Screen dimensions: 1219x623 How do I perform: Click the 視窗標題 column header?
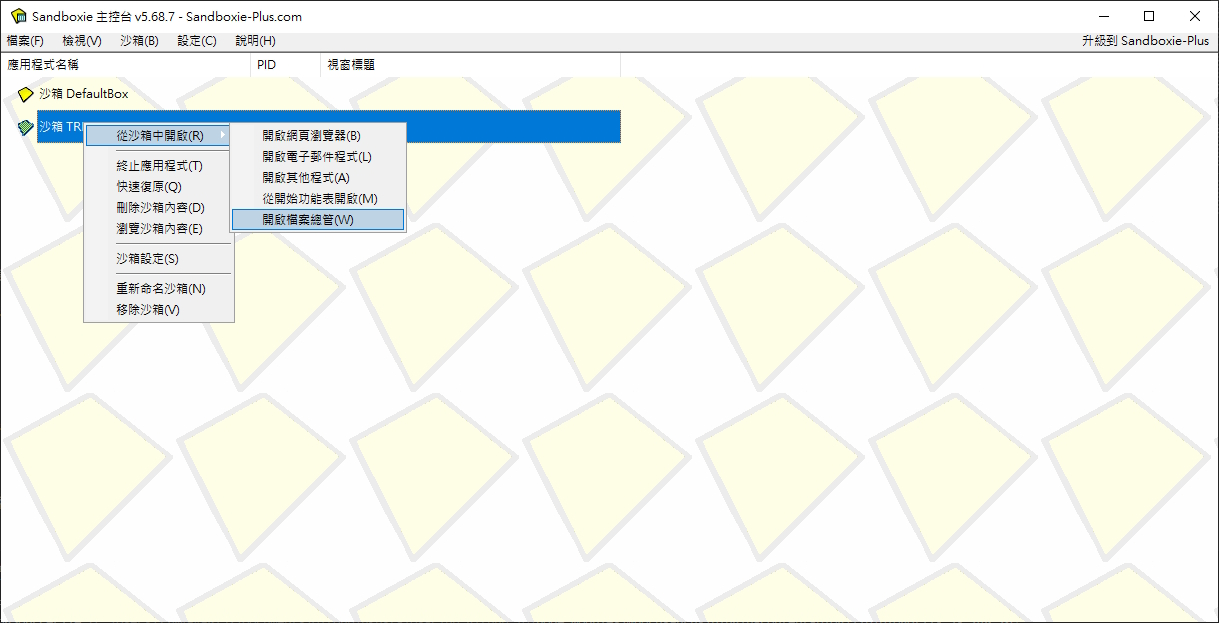[x=471, y=65]
